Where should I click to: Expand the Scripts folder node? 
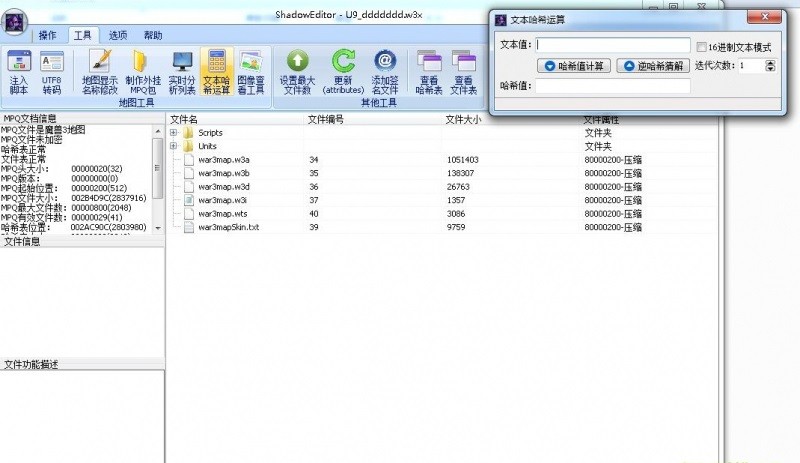click(173, 132)
